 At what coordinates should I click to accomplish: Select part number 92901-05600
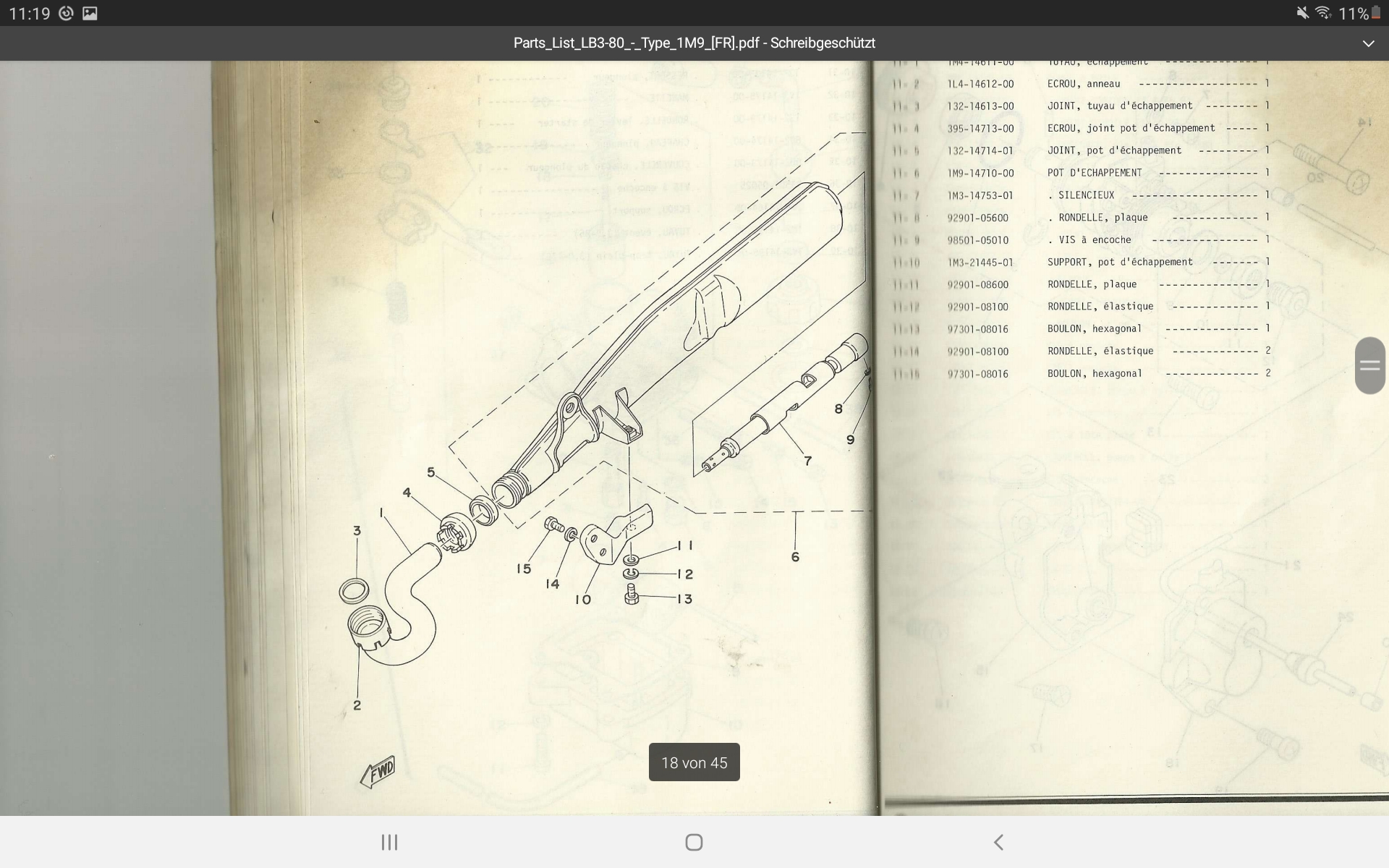pos(977,218)
